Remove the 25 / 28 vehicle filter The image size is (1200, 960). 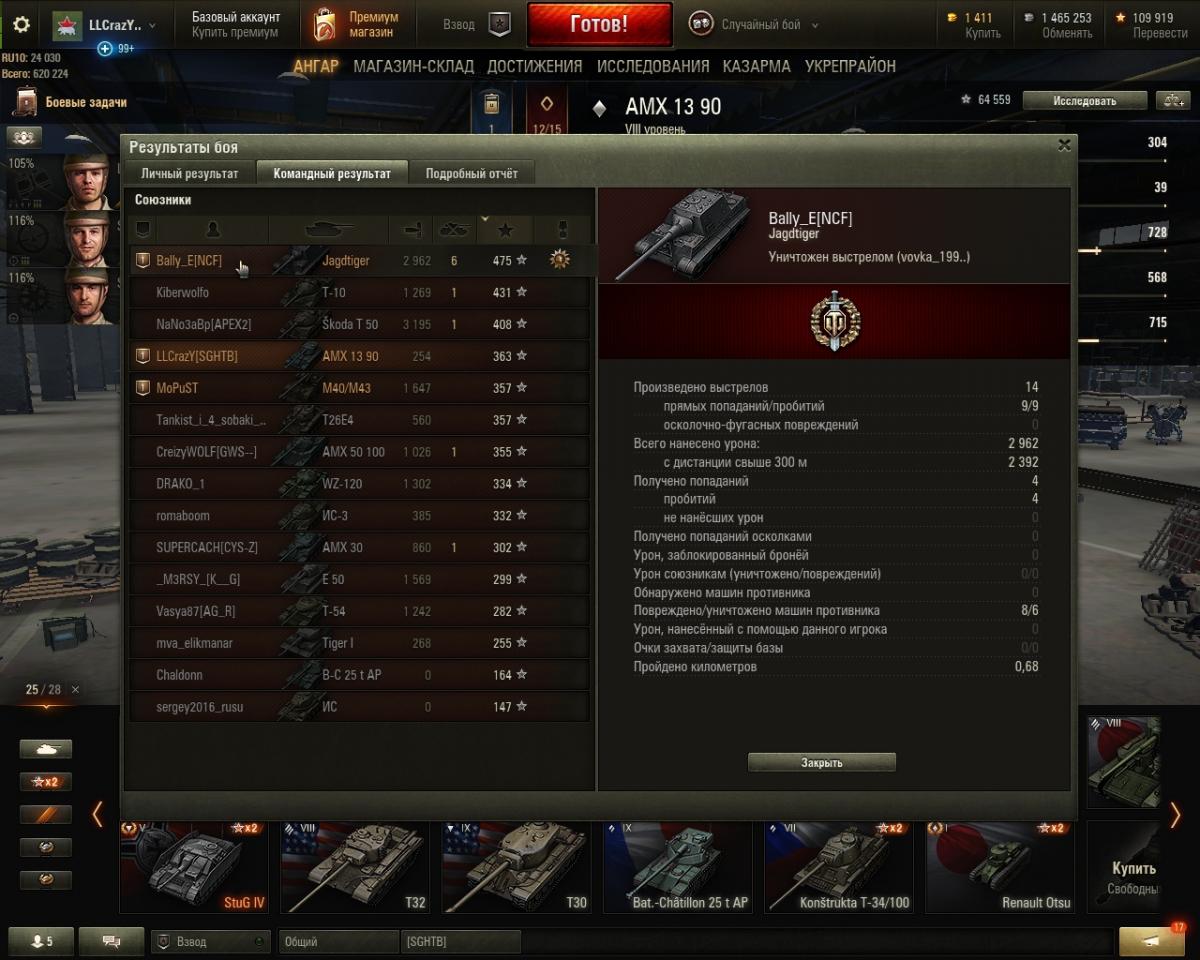75,690
